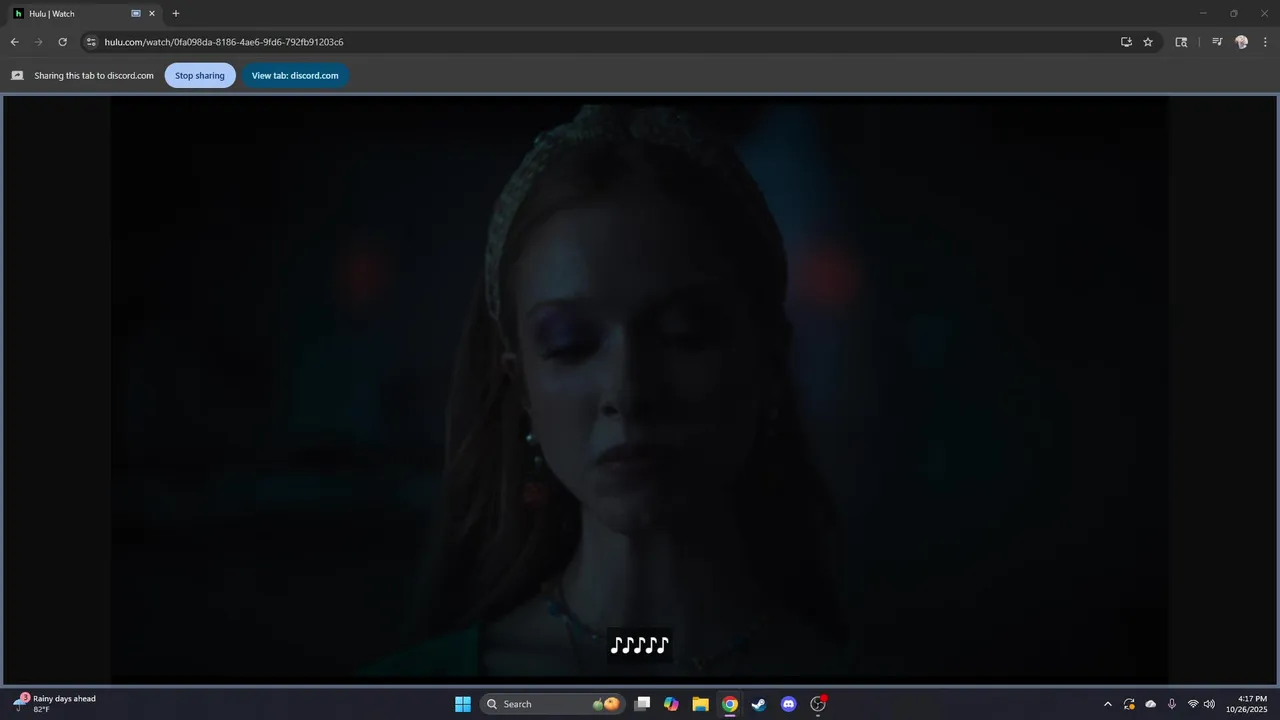Open the taskbar app with red badge
Viewport: 1280px width, 720px height.
point(818,704)
